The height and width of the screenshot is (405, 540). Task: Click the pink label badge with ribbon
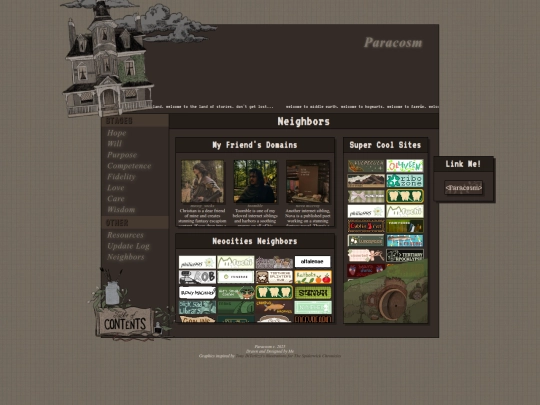click(x=366, y=256)
